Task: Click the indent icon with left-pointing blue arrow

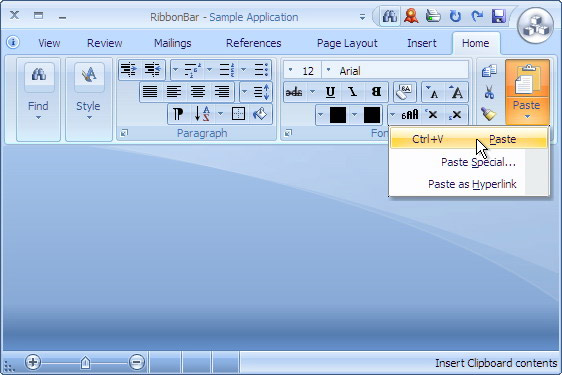Action: (153, 69)
